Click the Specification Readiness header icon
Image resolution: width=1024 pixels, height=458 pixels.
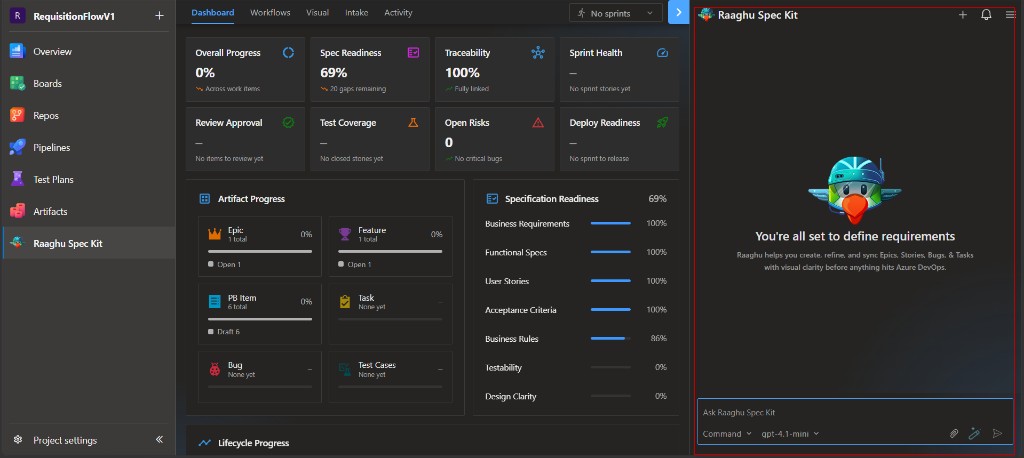[x=492, y=199]
